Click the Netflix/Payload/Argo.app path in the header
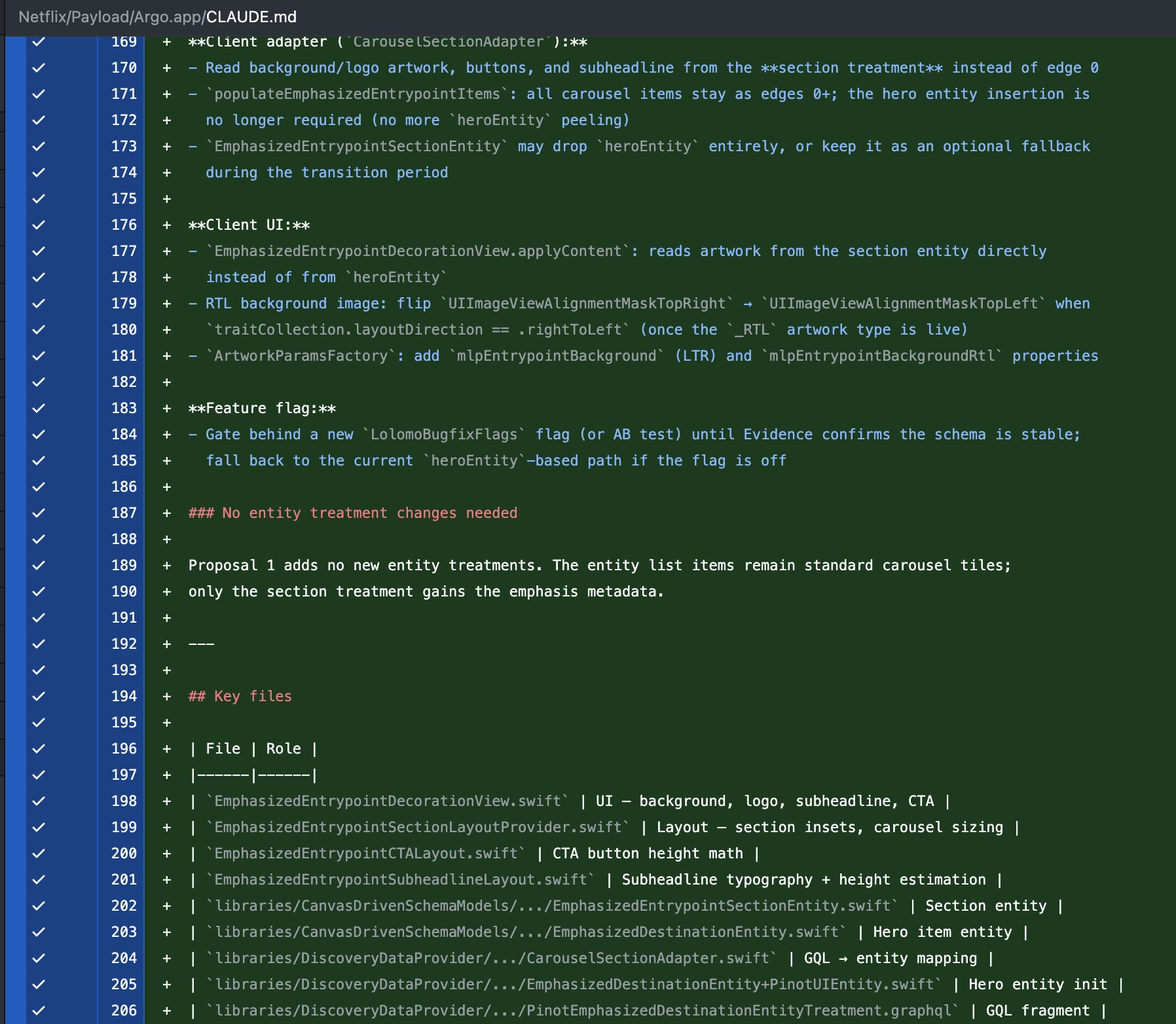This screenshot has width=1176, height=1024. (112, 17)
